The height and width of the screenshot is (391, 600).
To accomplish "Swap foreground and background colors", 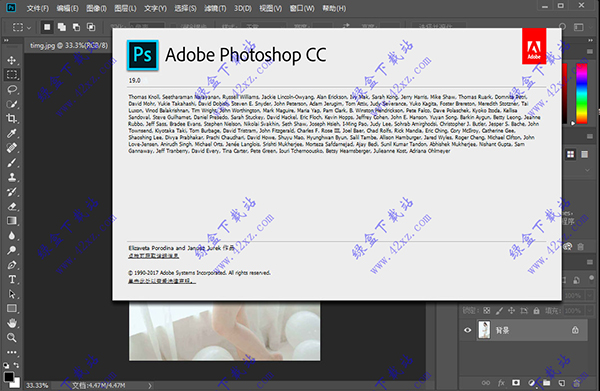I will [x=16, y=365].
